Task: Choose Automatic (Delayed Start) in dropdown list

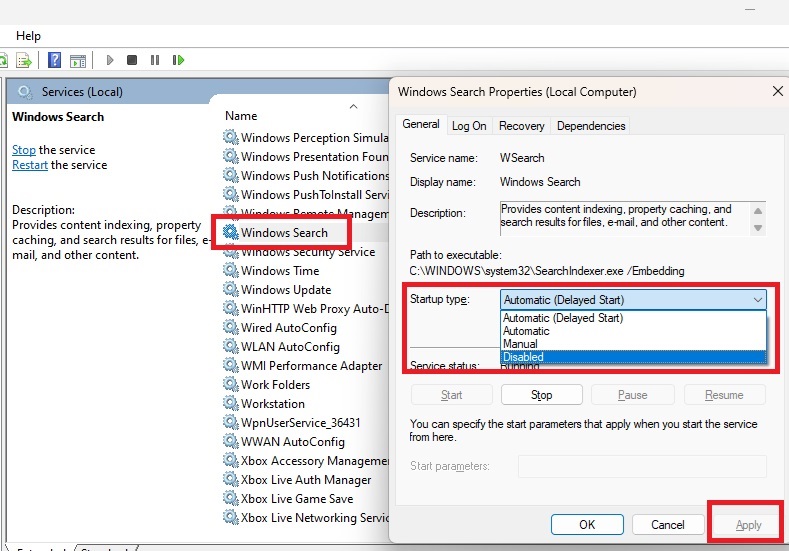Action: [634, 318]
